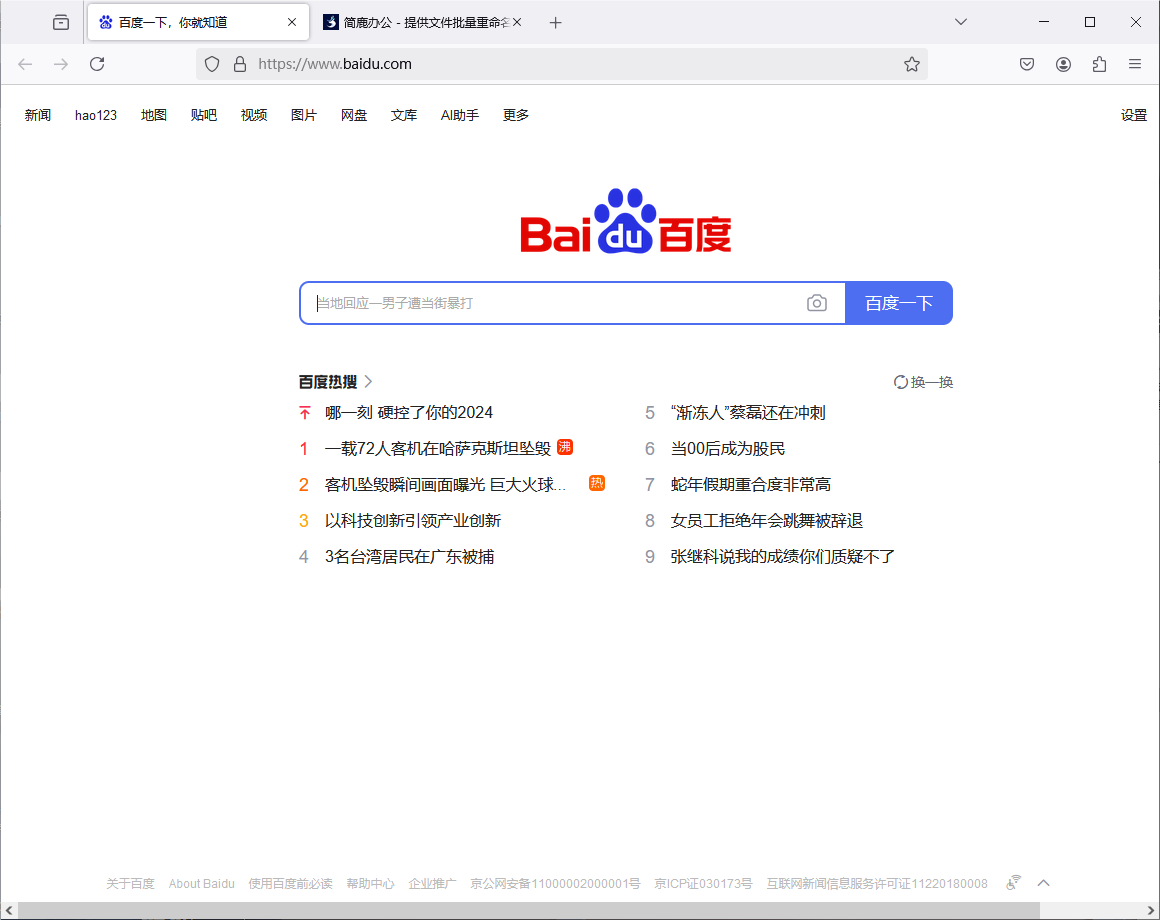Open the Firefox account icon
The height and width of the screenshot is (920, 1160).
(1063, 63)
